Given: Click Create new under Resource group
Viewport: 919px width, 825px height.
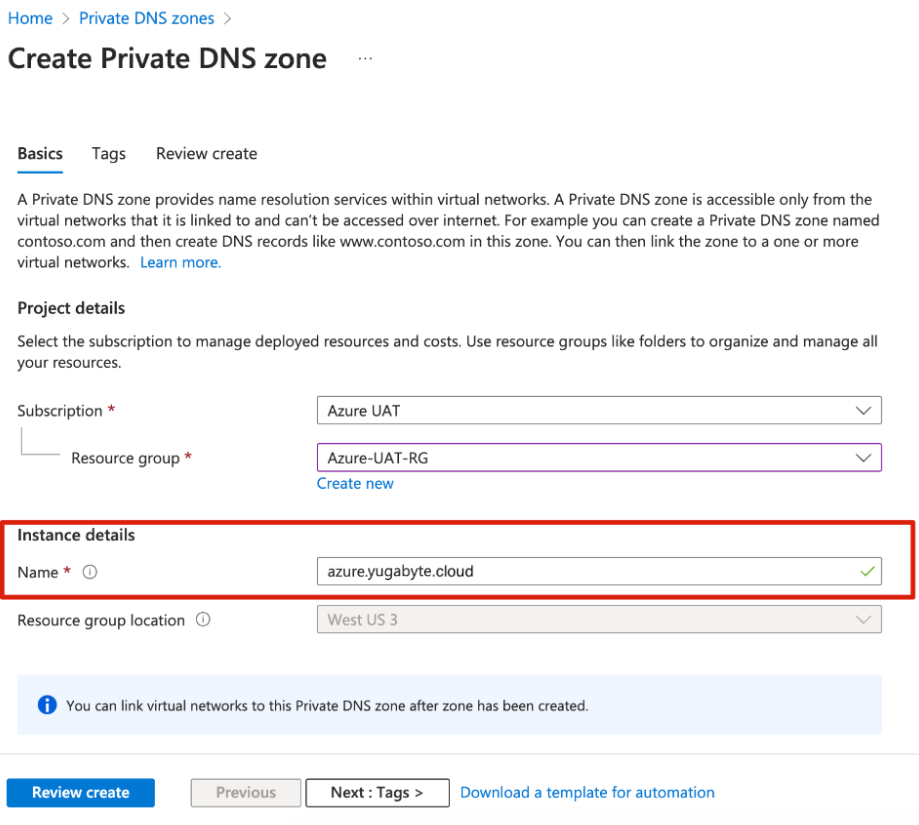Looking at the screenshot, I should click(355, 483).
